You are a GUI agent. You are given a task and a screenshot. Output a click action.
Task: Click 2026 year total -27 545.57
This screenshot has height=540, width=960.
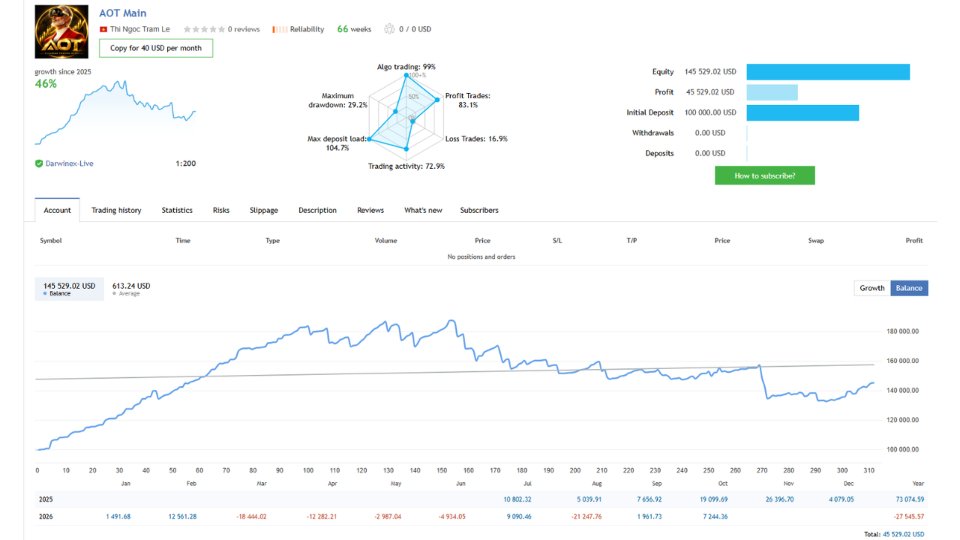click(x=909, y=517)
